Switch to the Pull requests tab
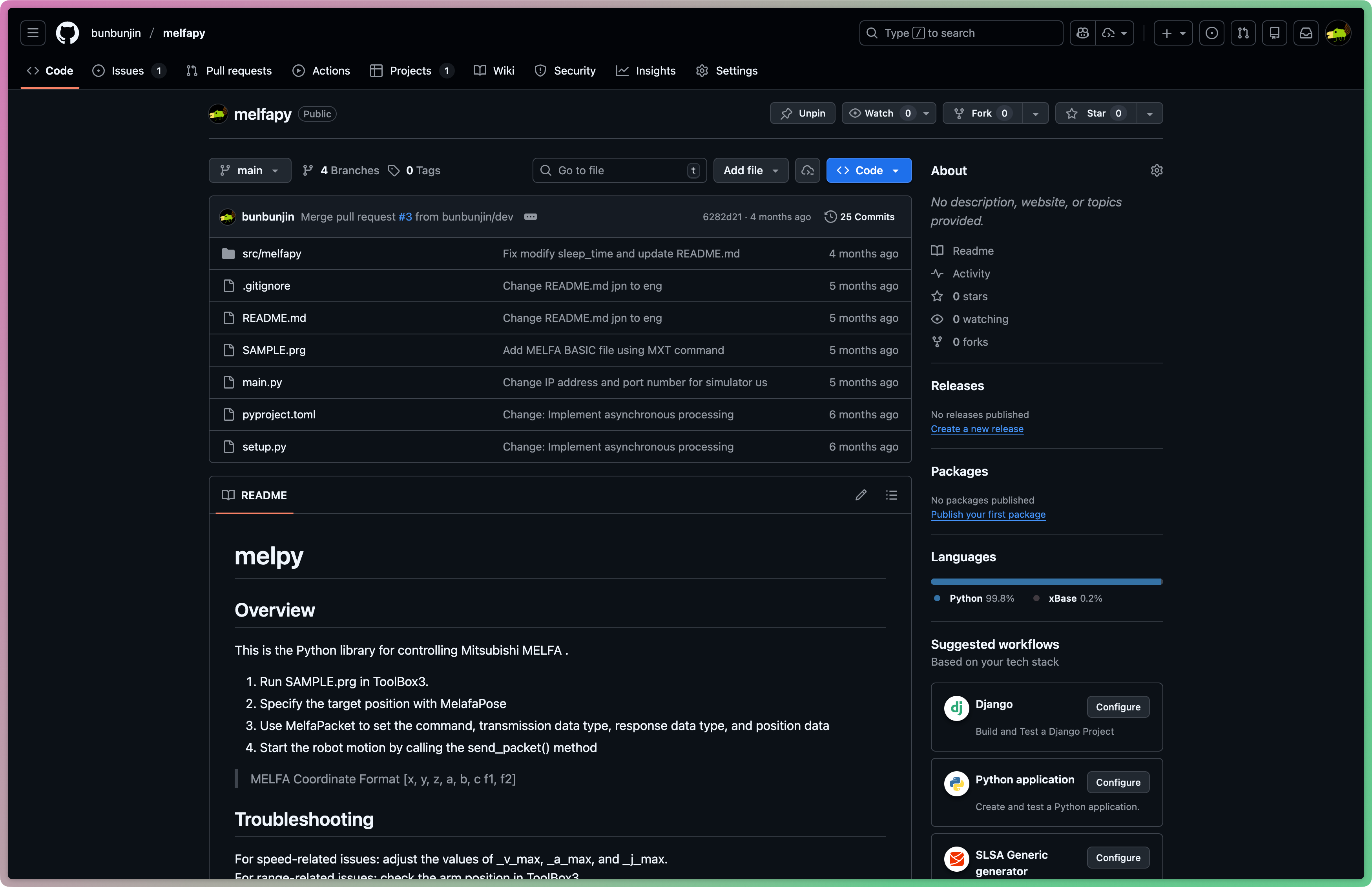The image size is (1372, 887). coord(229,71)
